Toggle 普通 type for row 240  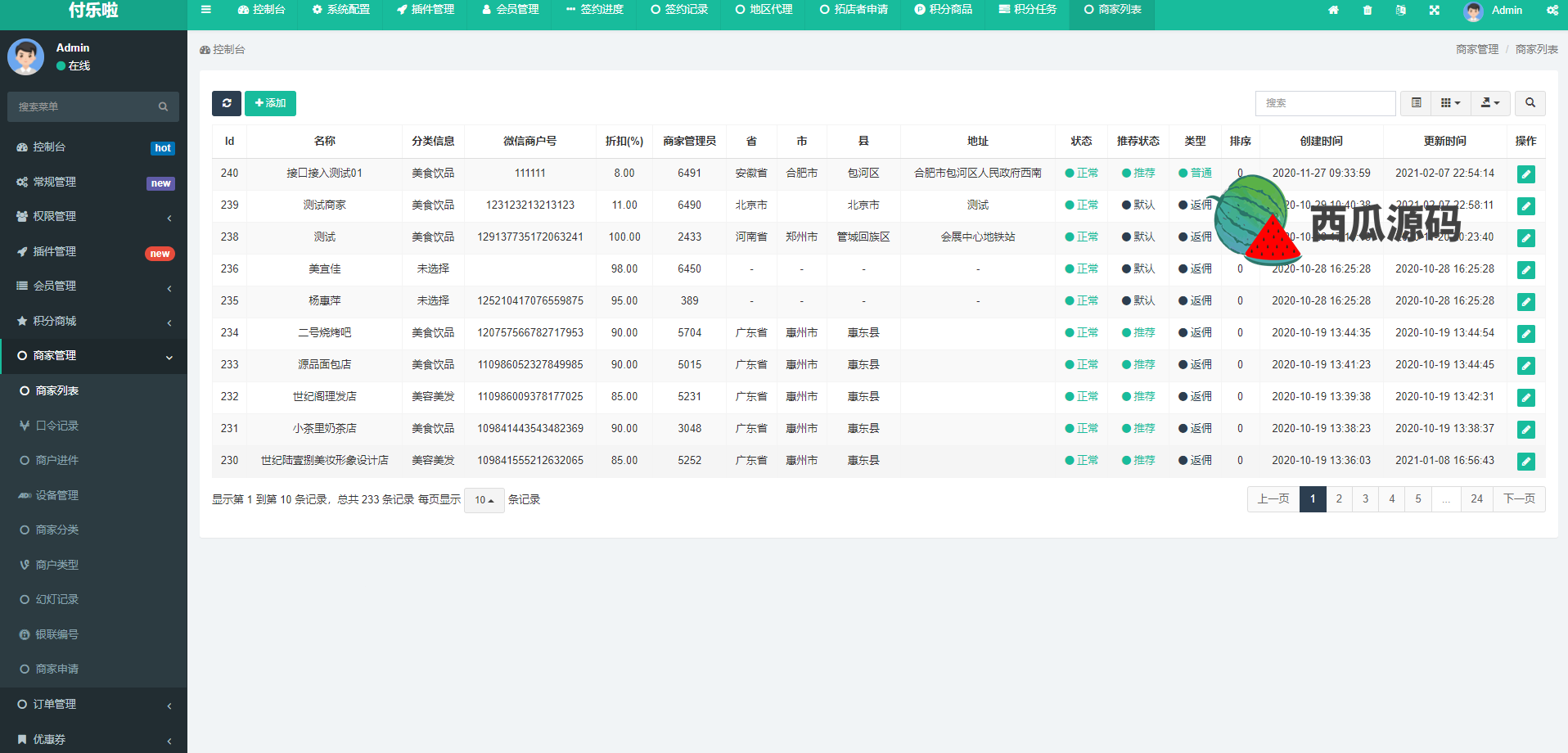click(1195, 174)
